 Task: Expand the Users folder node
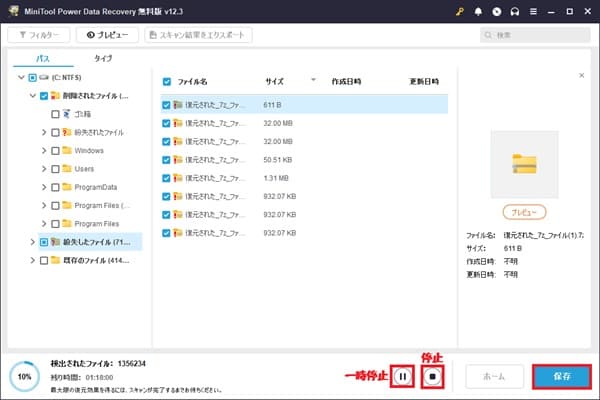[x=44, y=169]
